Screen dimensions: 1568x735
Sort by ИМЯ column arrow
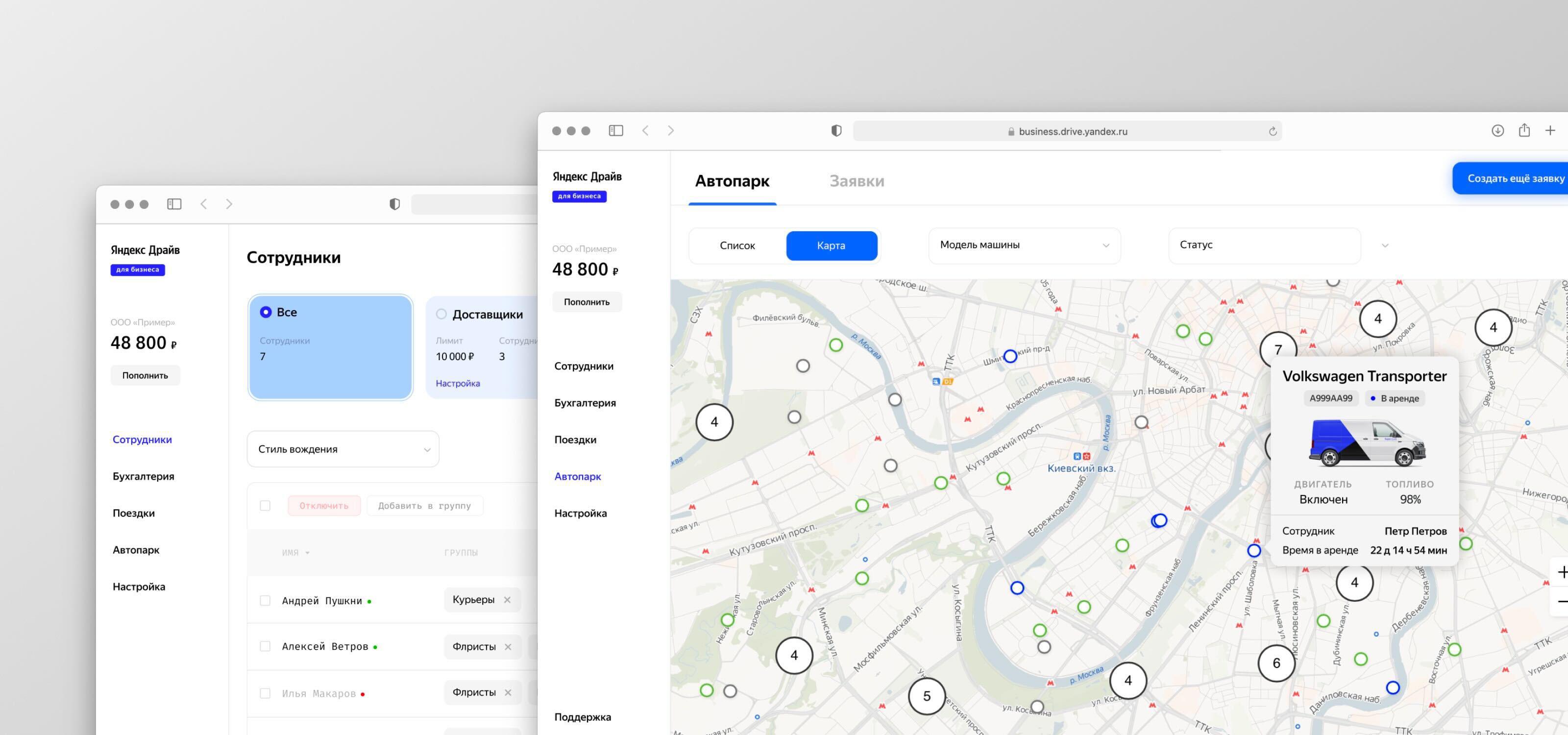pos(307,553)
